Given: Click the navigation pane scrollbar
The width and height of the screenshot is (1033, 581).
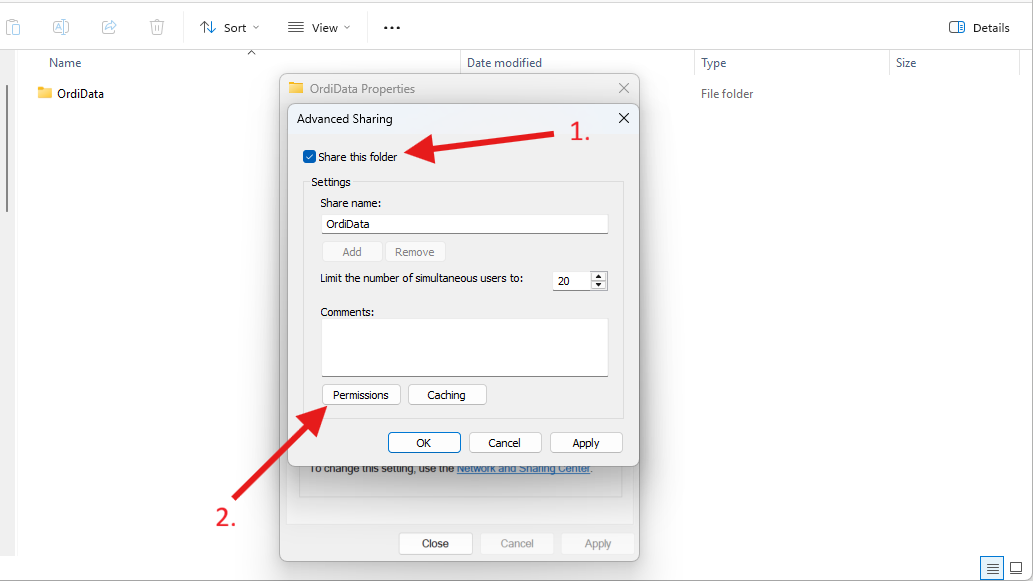Looking at the screenshot, I should pyautogui.click(x=7, y=148).
